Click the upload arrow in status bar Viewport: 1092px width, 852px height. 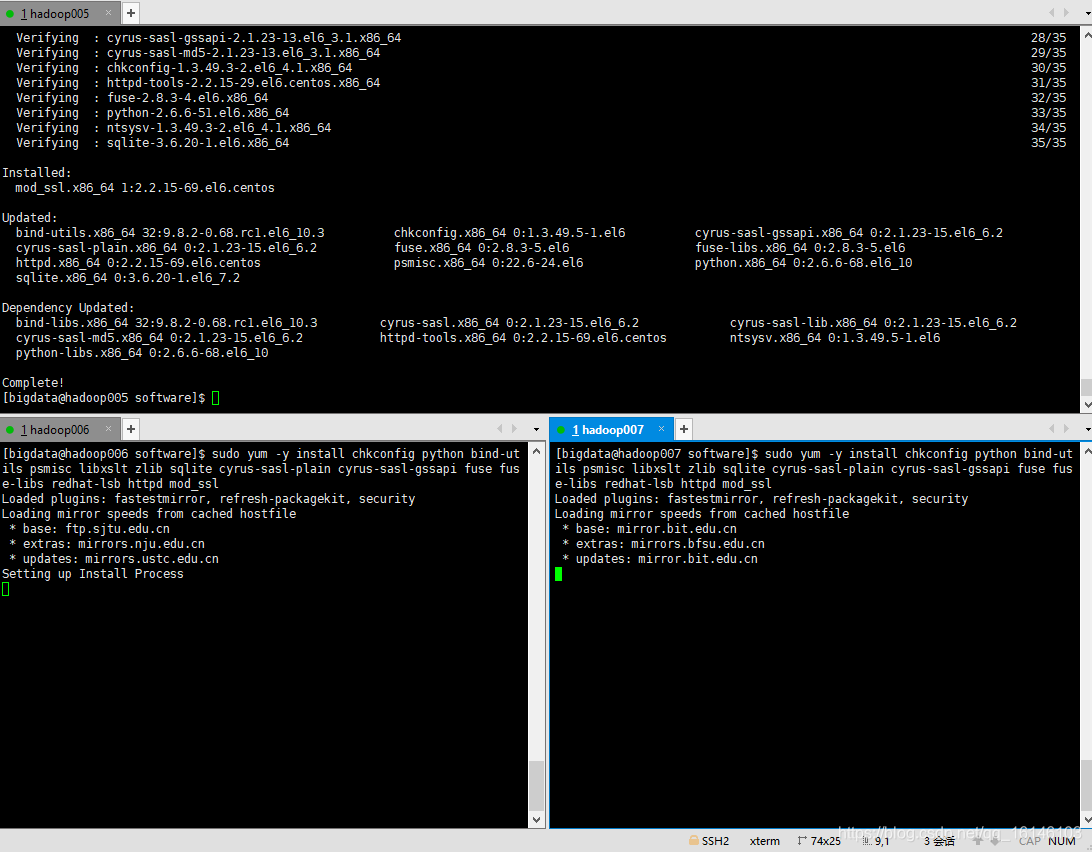coord(978,841)
